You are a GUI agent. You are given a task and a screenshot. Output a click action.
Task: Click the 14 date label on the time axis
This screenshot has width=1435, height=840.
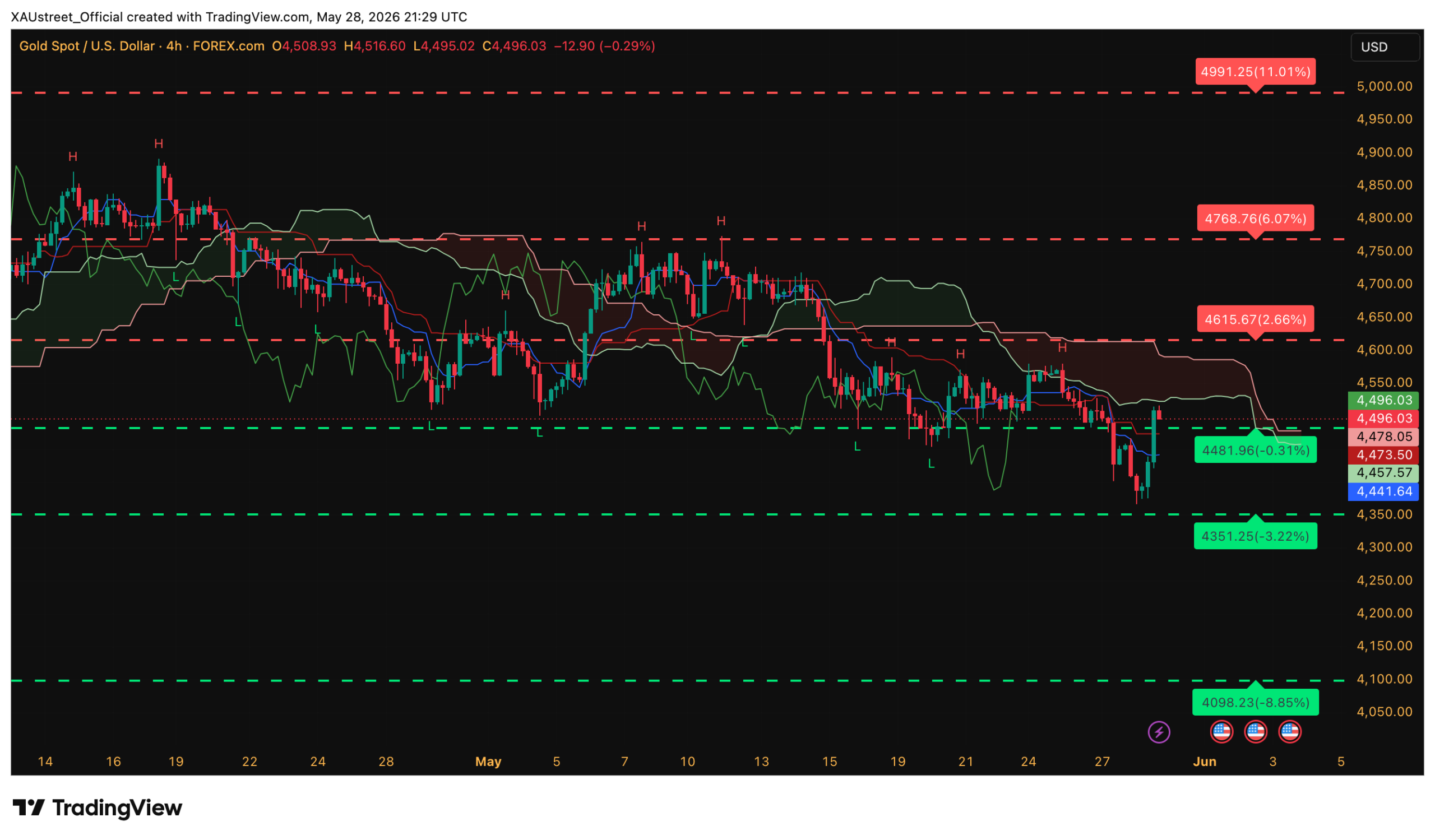click(x=45, y=762)
